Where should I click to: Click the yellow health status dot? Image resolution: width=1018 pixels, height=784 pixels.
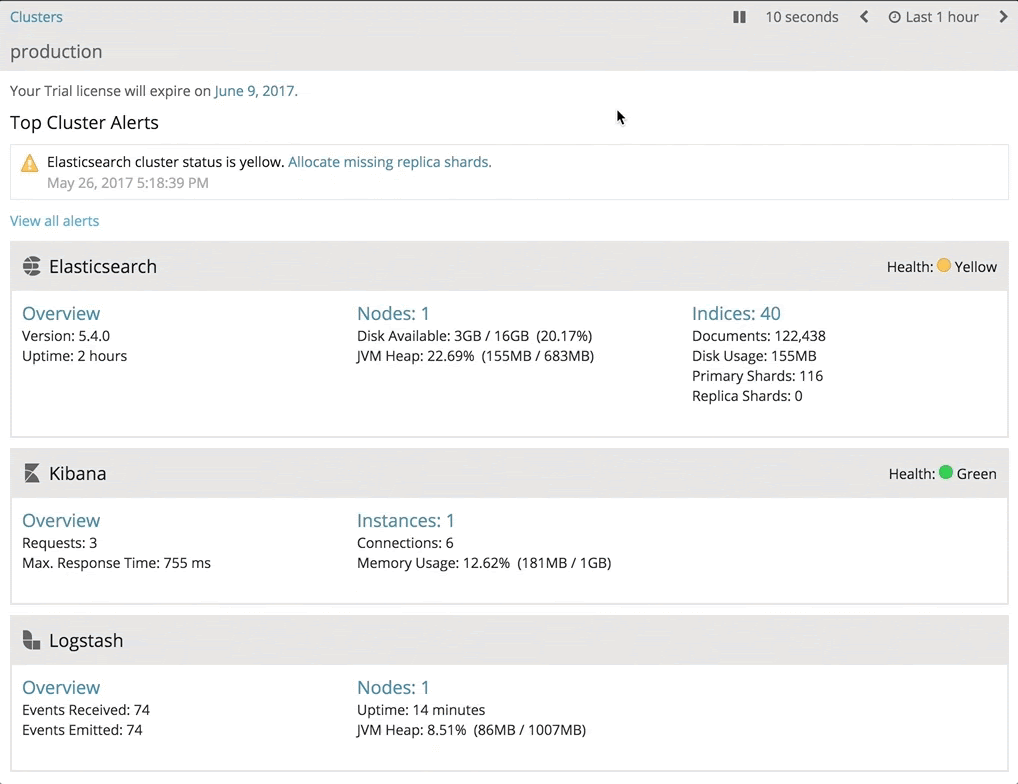click(944, 265)
